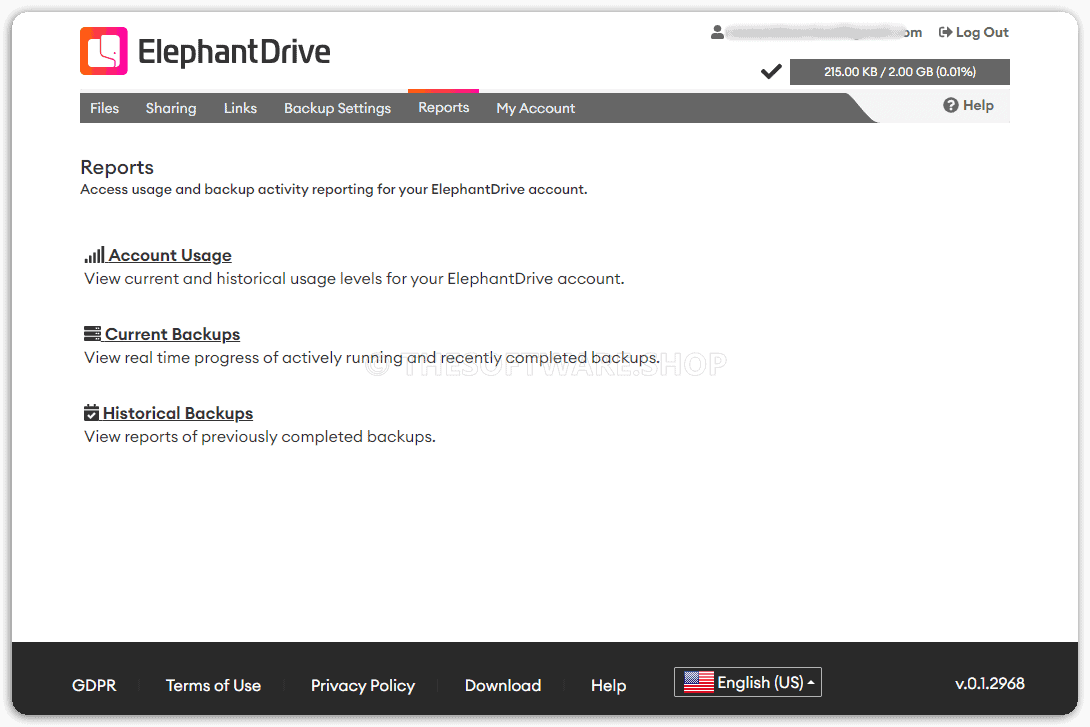Click the blurred account email address
This screenshot has height=727, width=1090.
(824, 33)
